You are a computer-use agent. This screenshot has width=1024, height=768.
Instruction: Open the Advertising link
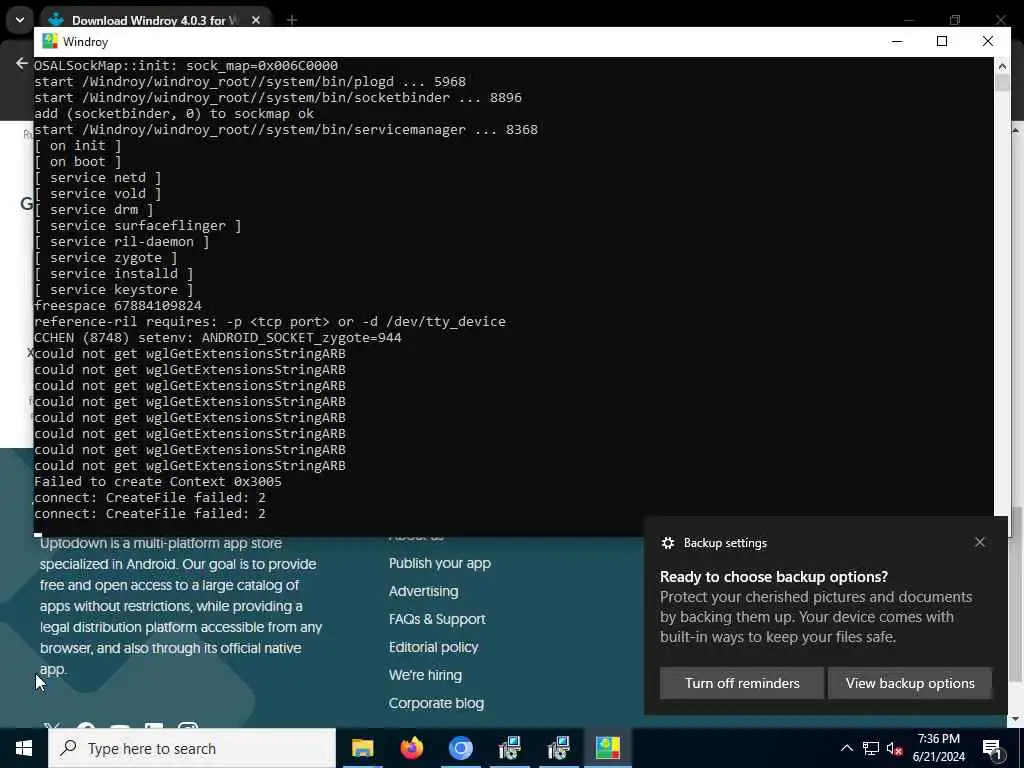[423, 591]
